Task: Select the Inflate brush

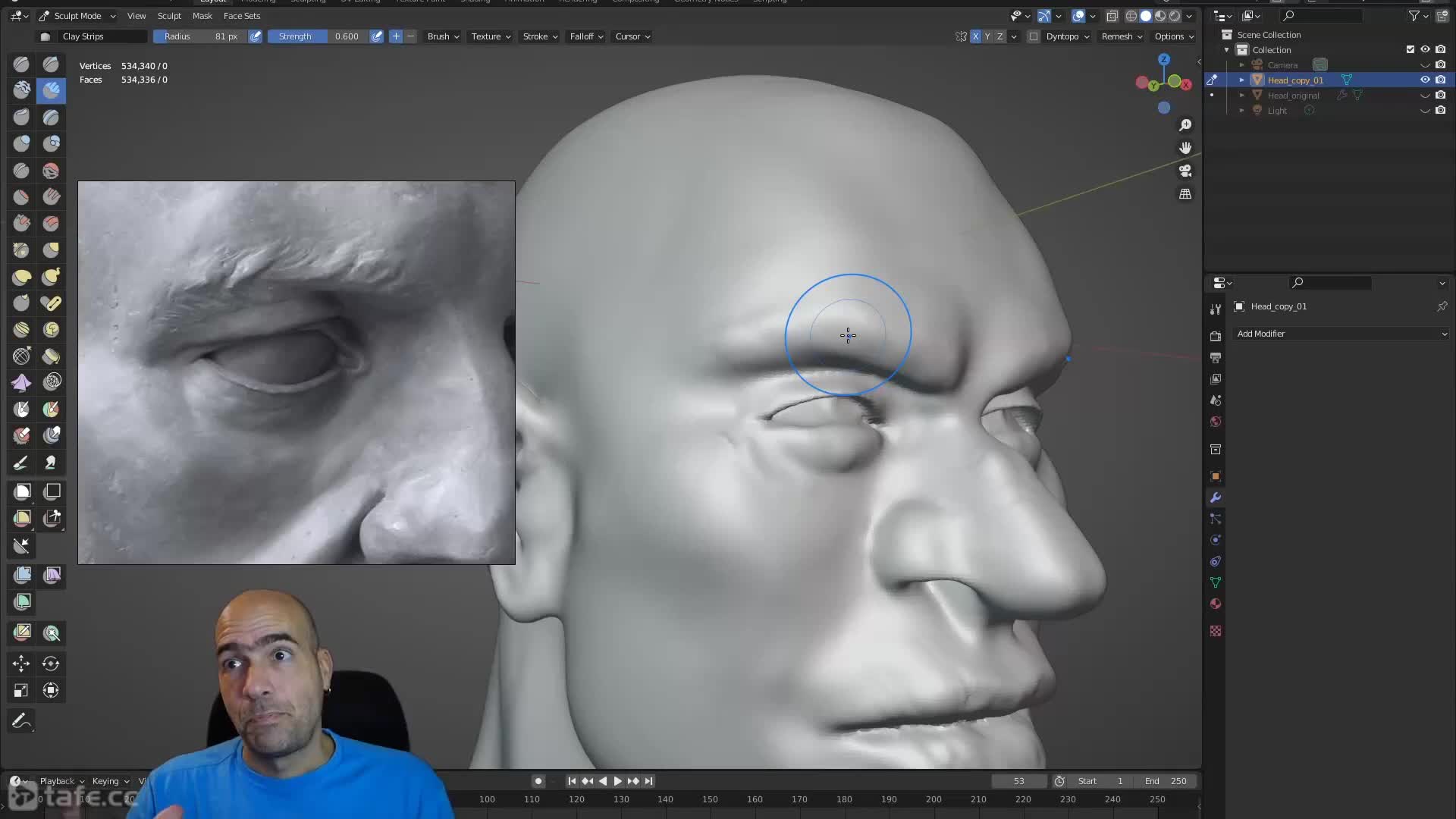Action: coord(21,143)
